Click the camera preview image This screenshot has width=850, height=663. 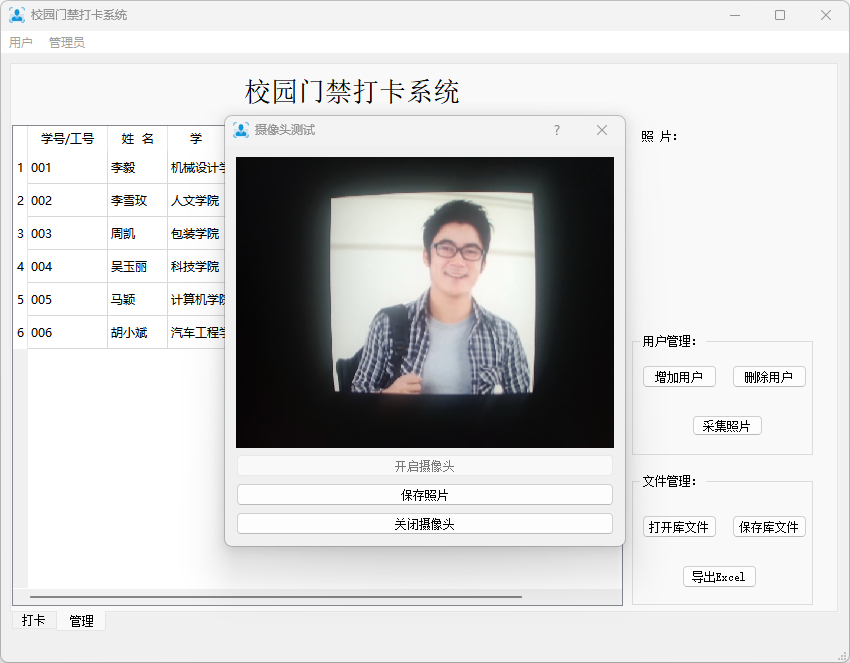(424, 302)
